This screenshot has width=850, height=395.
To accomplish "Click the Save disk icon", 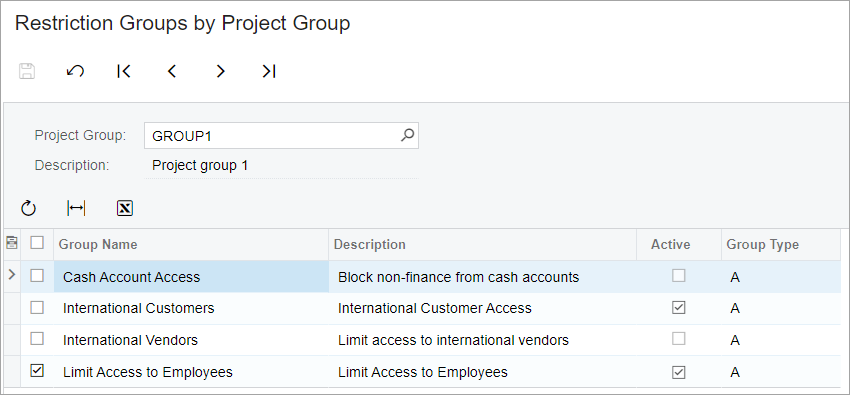I will click(27, 71).
